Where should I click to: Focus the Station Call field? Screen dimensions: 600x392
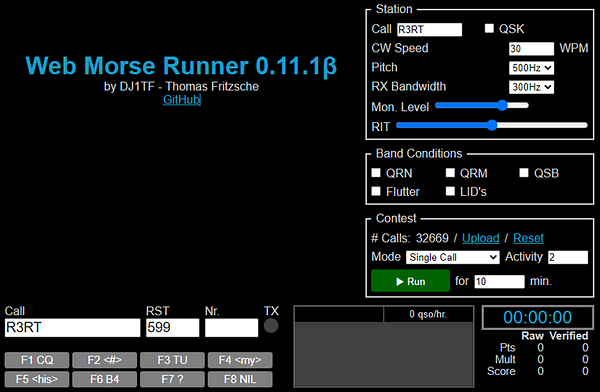(429, 29)
